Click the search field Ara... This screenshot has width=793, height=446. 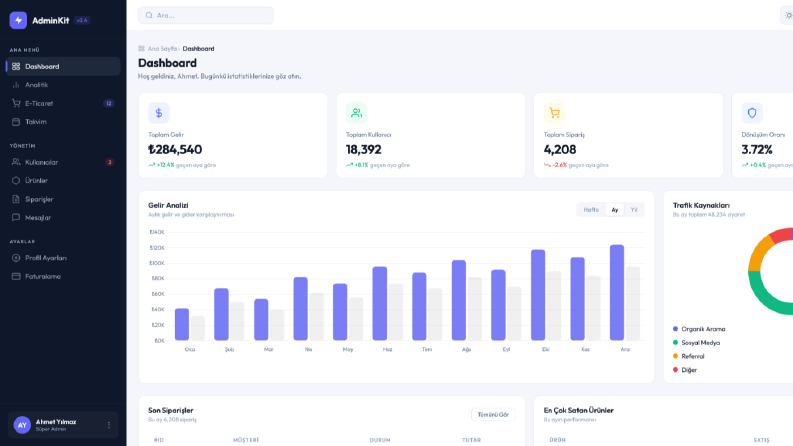point(206,15)
